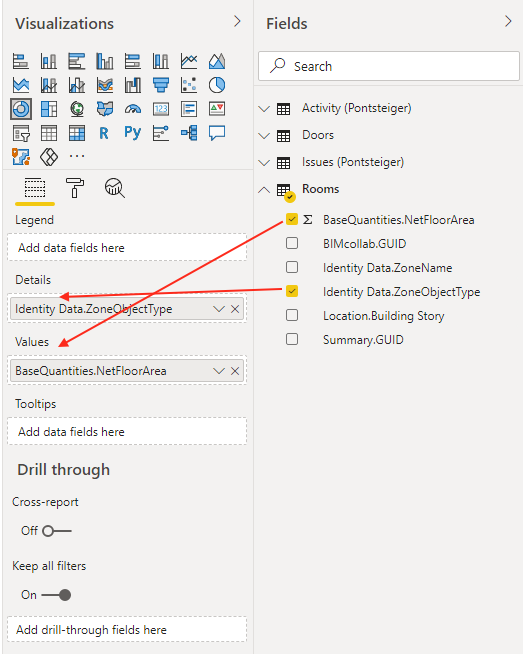Expand the Doors table

click(264, 136)
